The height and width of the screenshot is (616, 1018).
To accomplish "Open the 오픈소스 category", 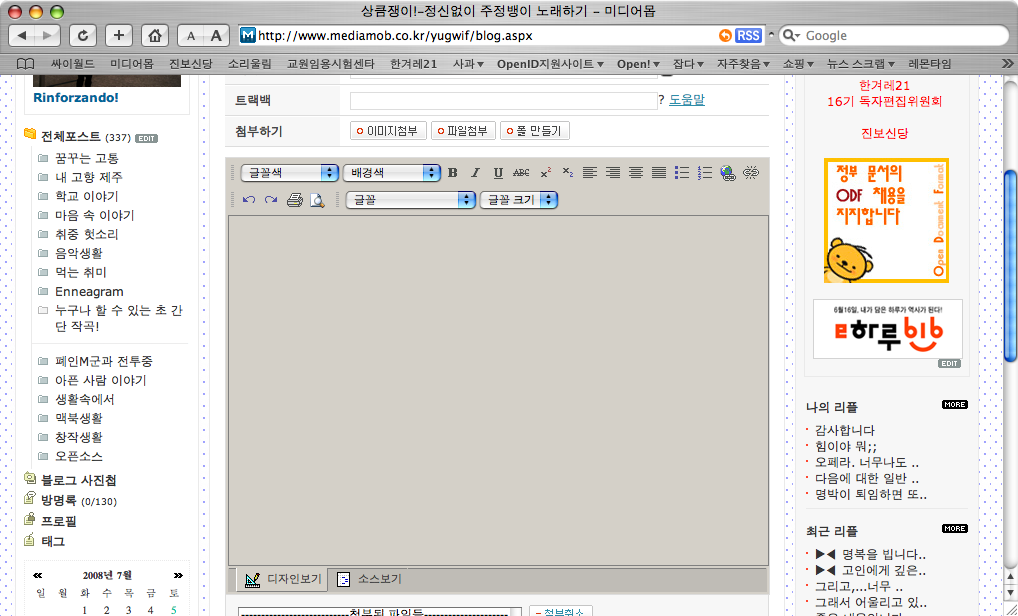I will pyautogui.click(x=79, y=456).
